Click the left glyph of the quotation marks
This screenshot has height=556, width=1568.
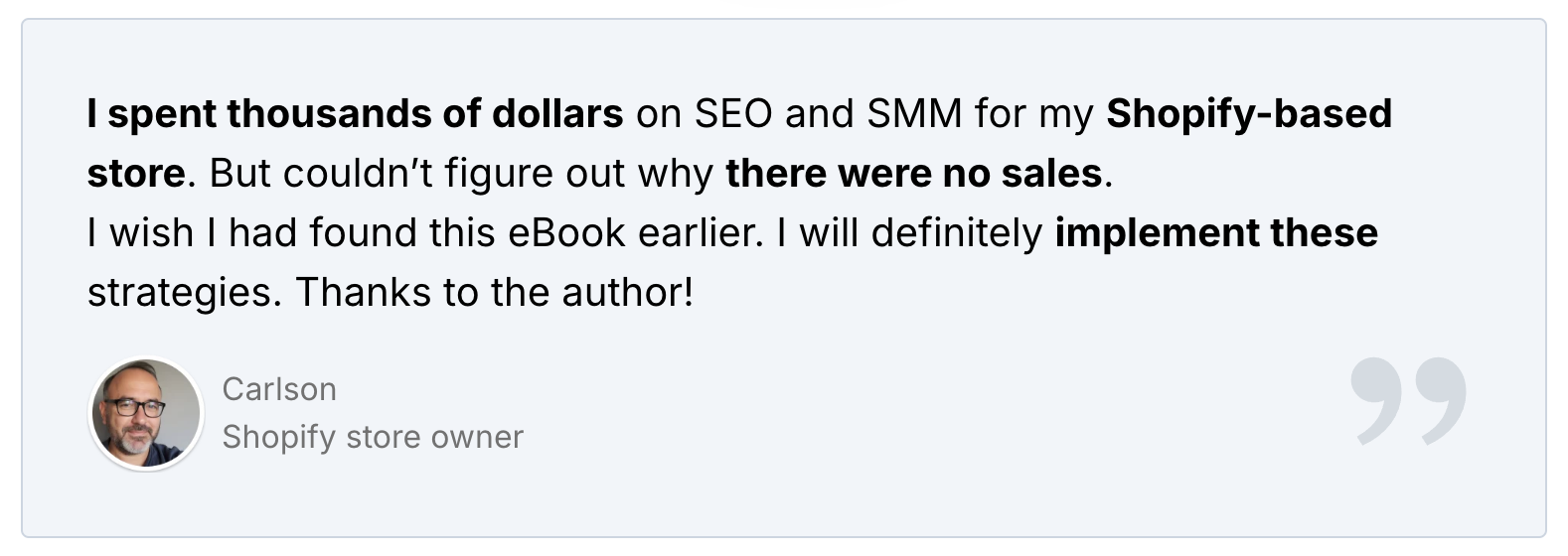[1377, 401]
